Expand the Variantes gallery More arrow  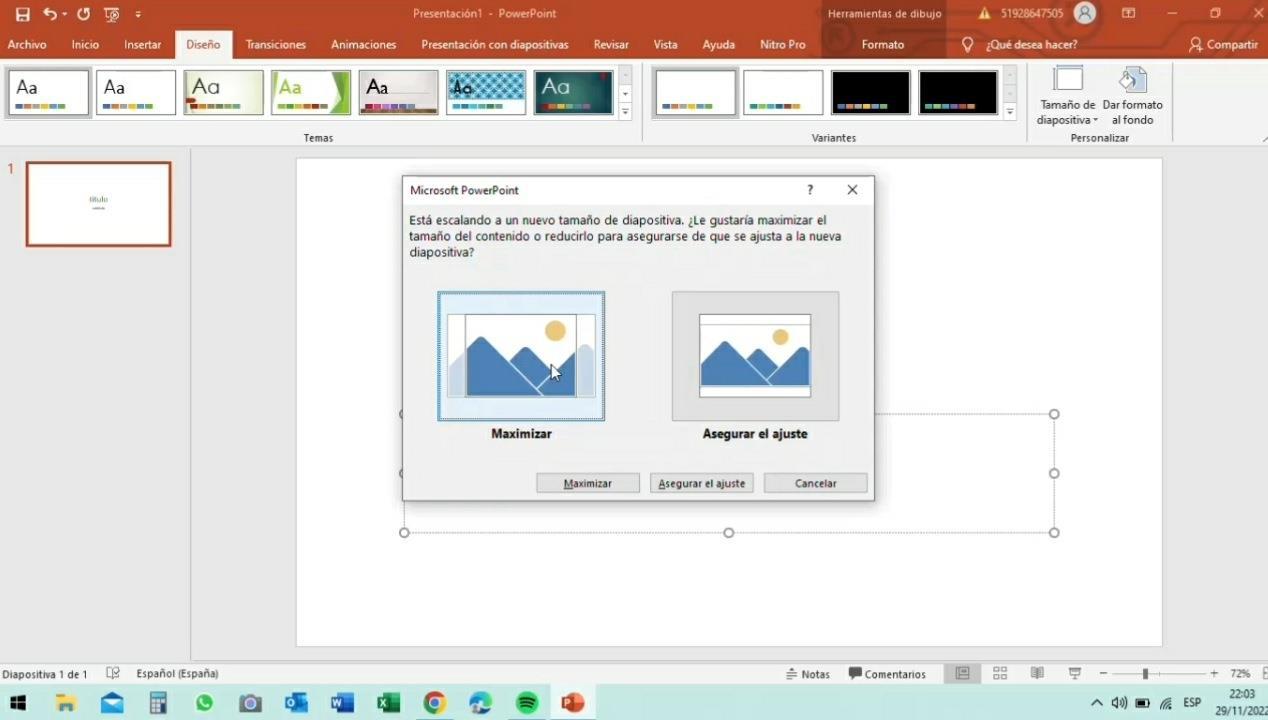click(1010, 112)
